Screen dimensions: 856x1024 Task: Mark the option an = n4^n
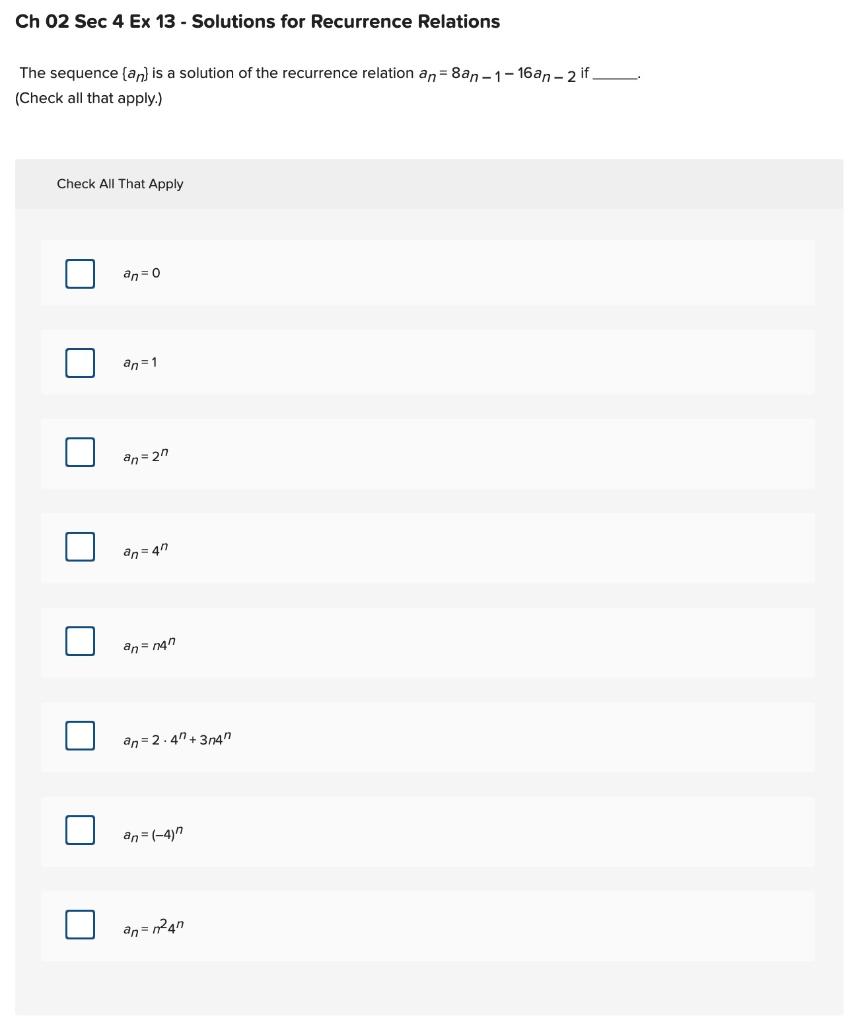(80, 641)
